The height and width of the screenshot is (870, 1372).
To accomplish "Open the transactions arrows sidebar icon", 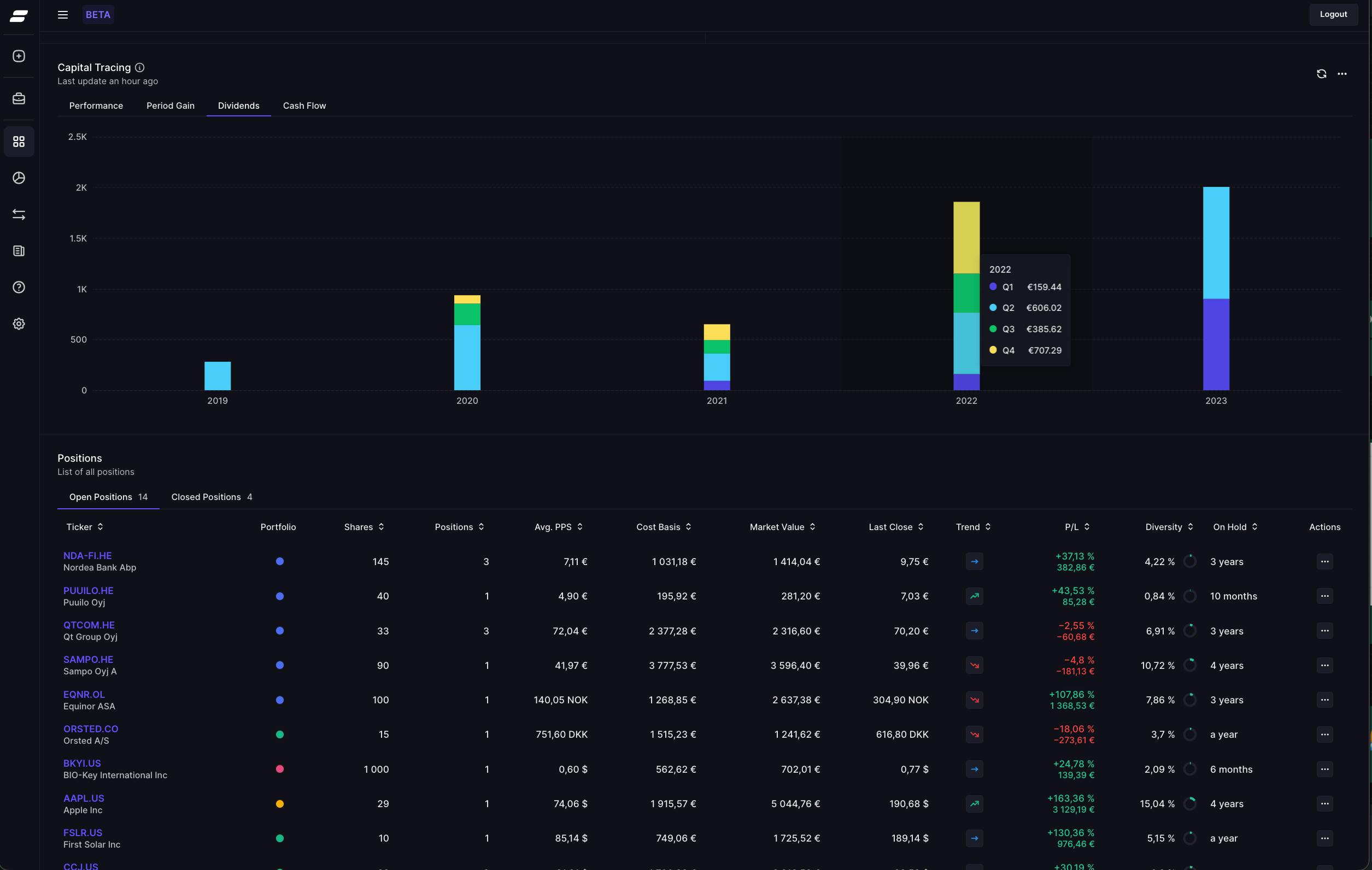I will point(19,214).
